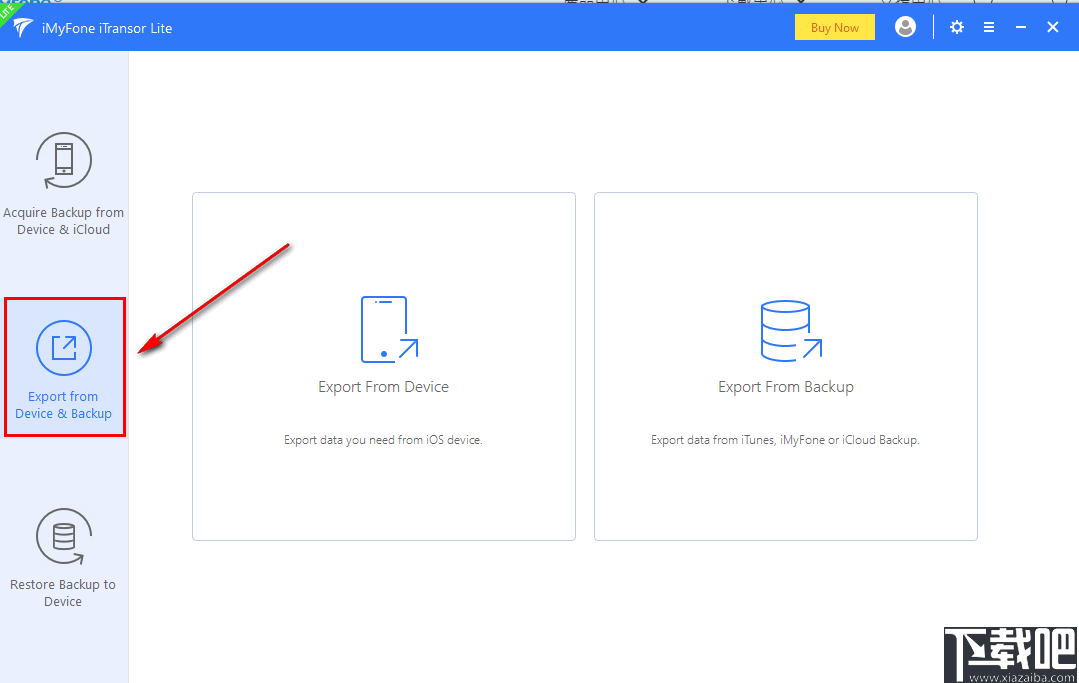Select the Acquire Backup from Device & iCloud icon
The height and width of the screenshot is (683, 1079).
(63, 160)
